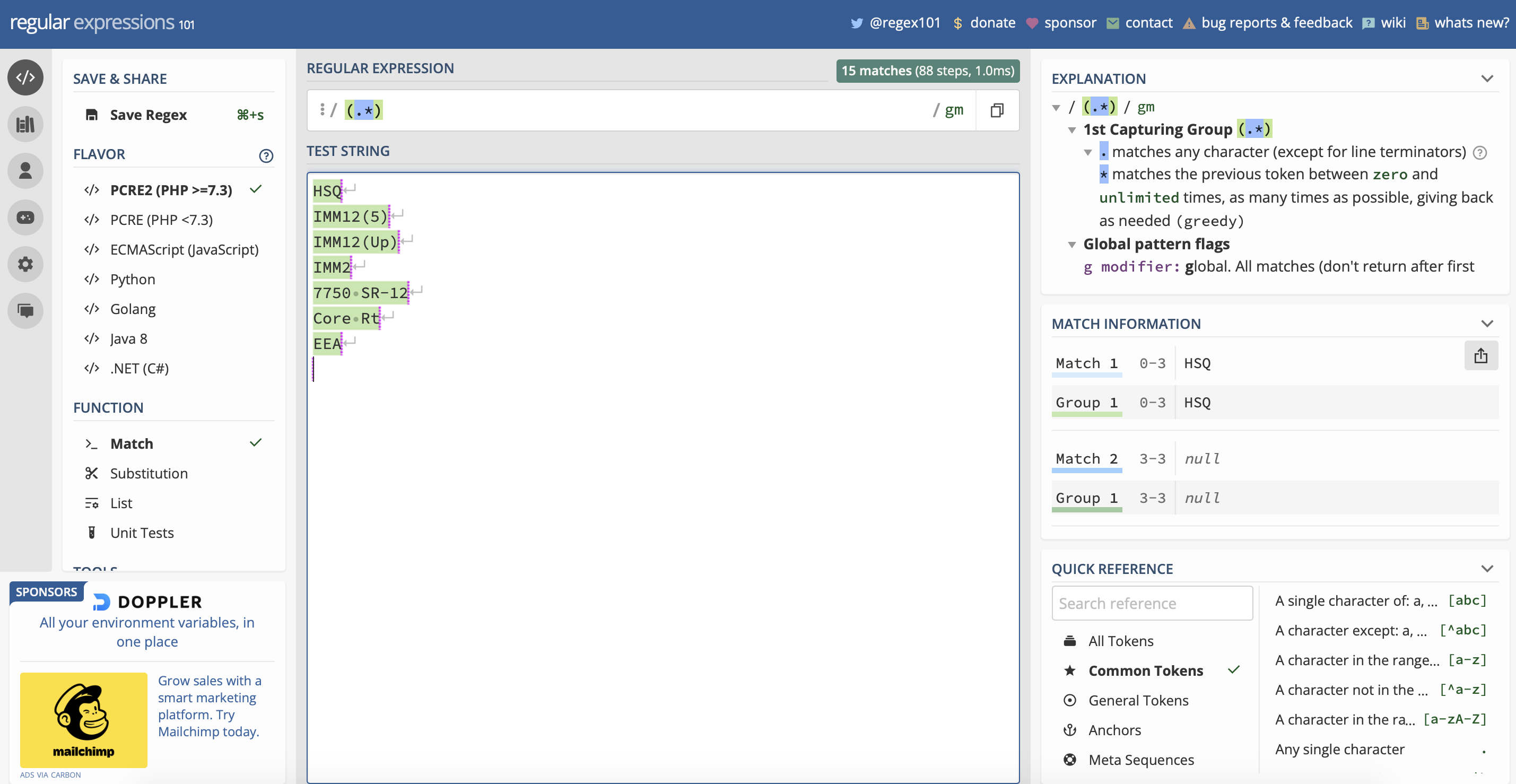The width and height of the screenshot is (1516, 784).
Task: Select ECMAScript (JavaScript) flavor
Action: pos(184,249)
